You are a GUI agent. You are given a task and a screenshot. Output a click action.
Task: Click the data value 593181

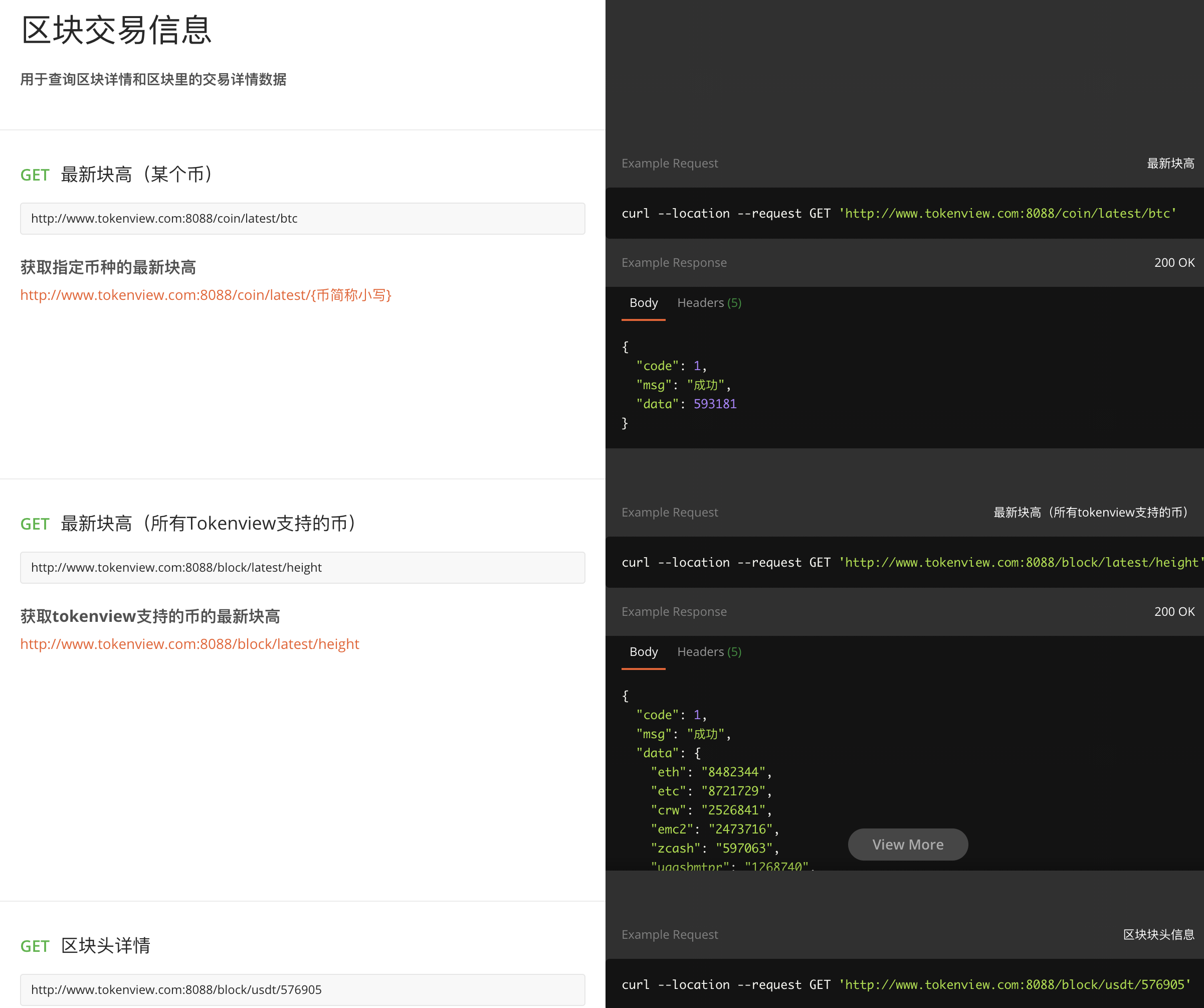pyautogui.click(x=715, y=404)
